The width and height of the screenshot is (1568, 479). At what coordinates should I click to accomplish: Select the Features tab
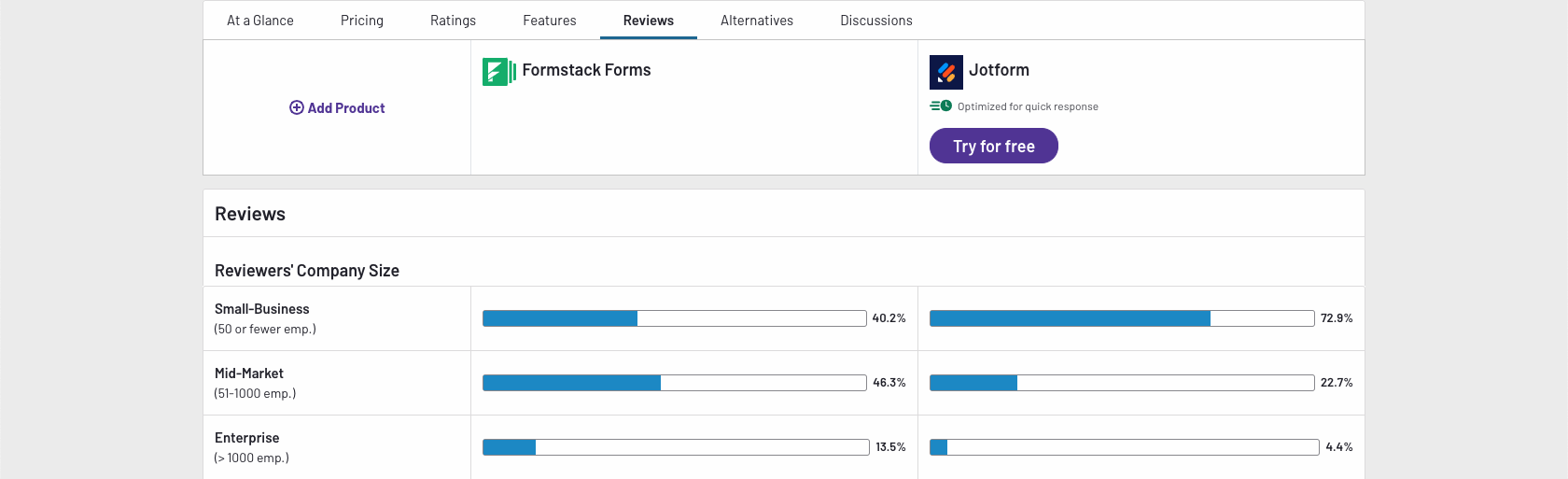click(550, 21)
